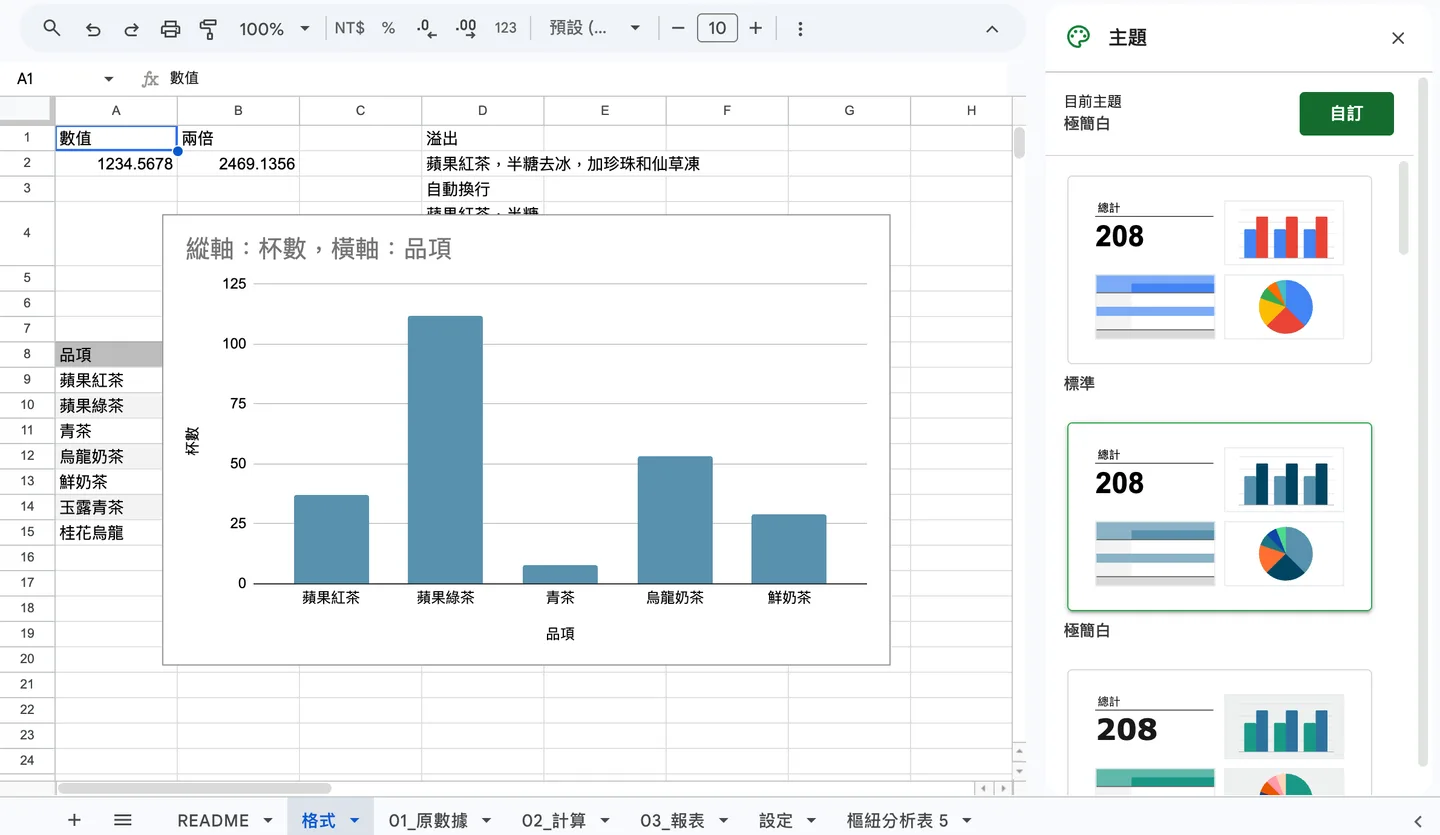1440x835 pixels.
Task: Redo the last action
Action: click(131, 29)
